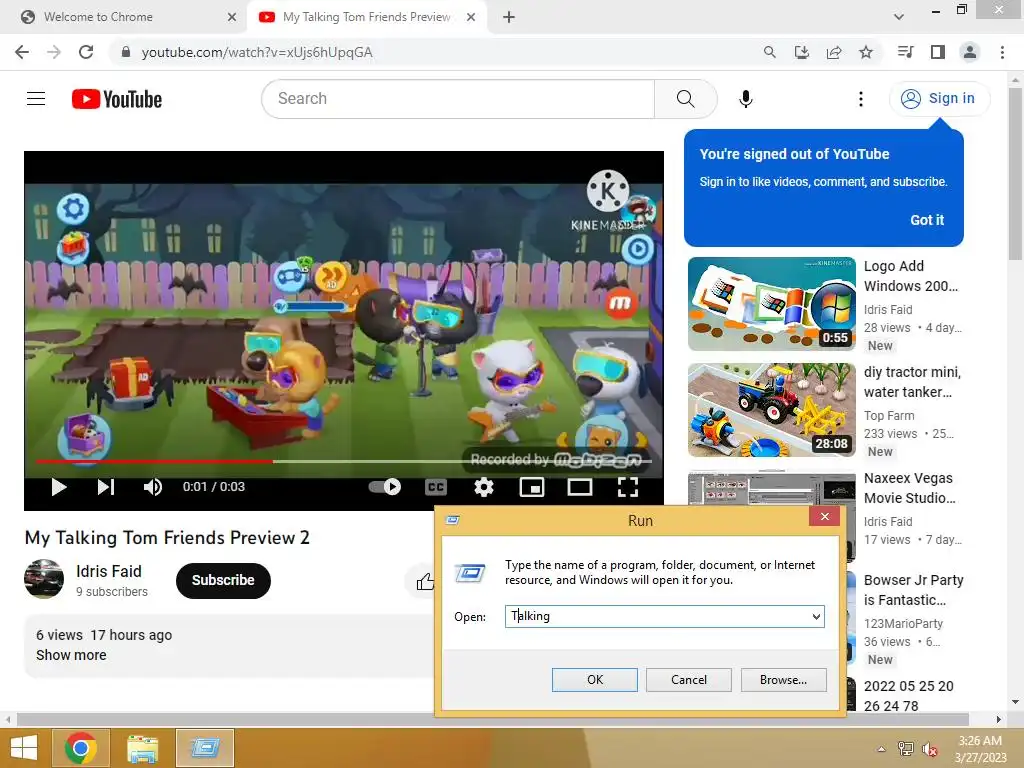Click the zoom magnifier icon in address bar
This screenshot has width=1024, height=768.
point(770,52)
